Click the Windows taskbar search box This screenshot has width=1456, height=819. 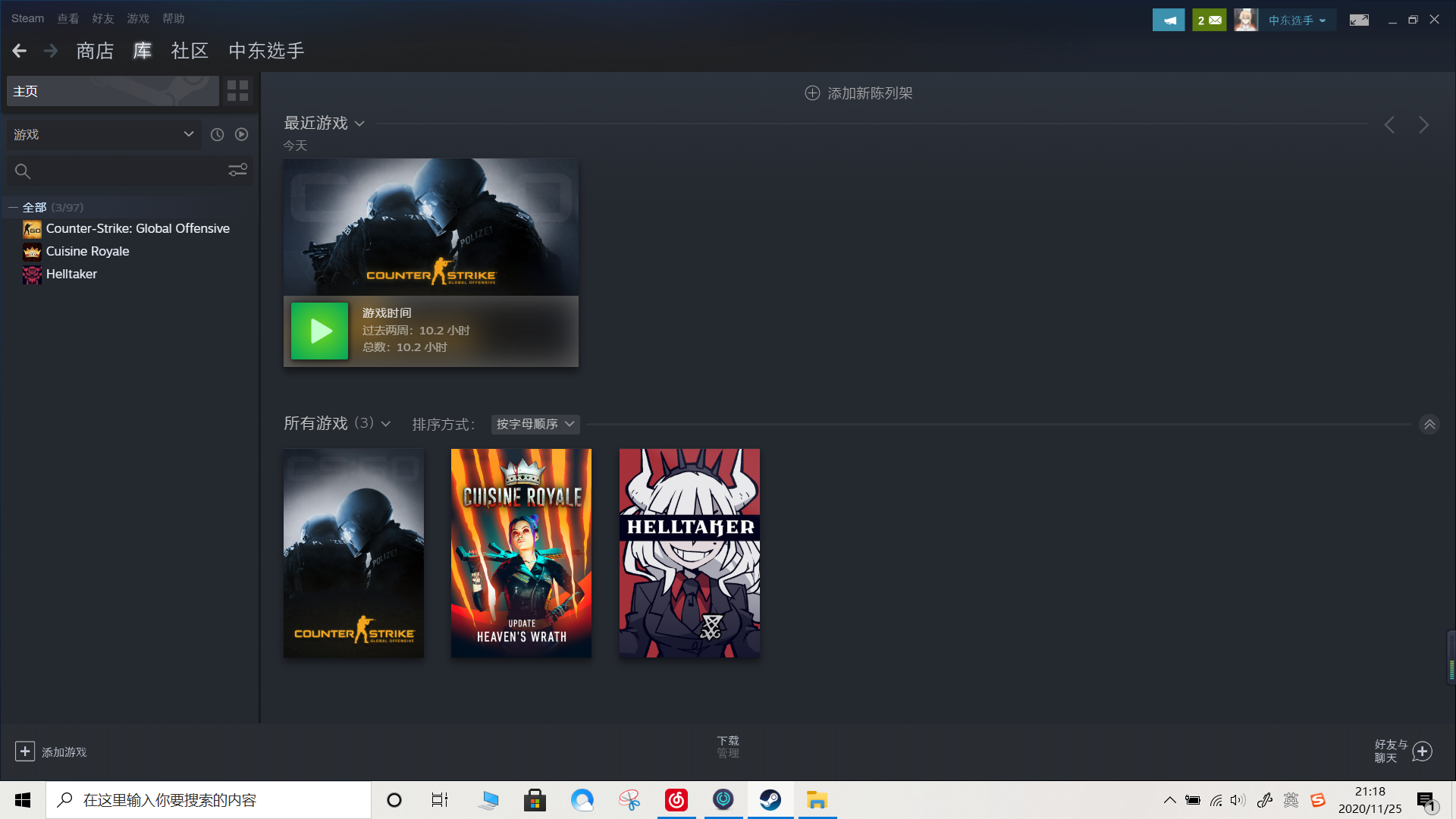(x=209, y=800)
